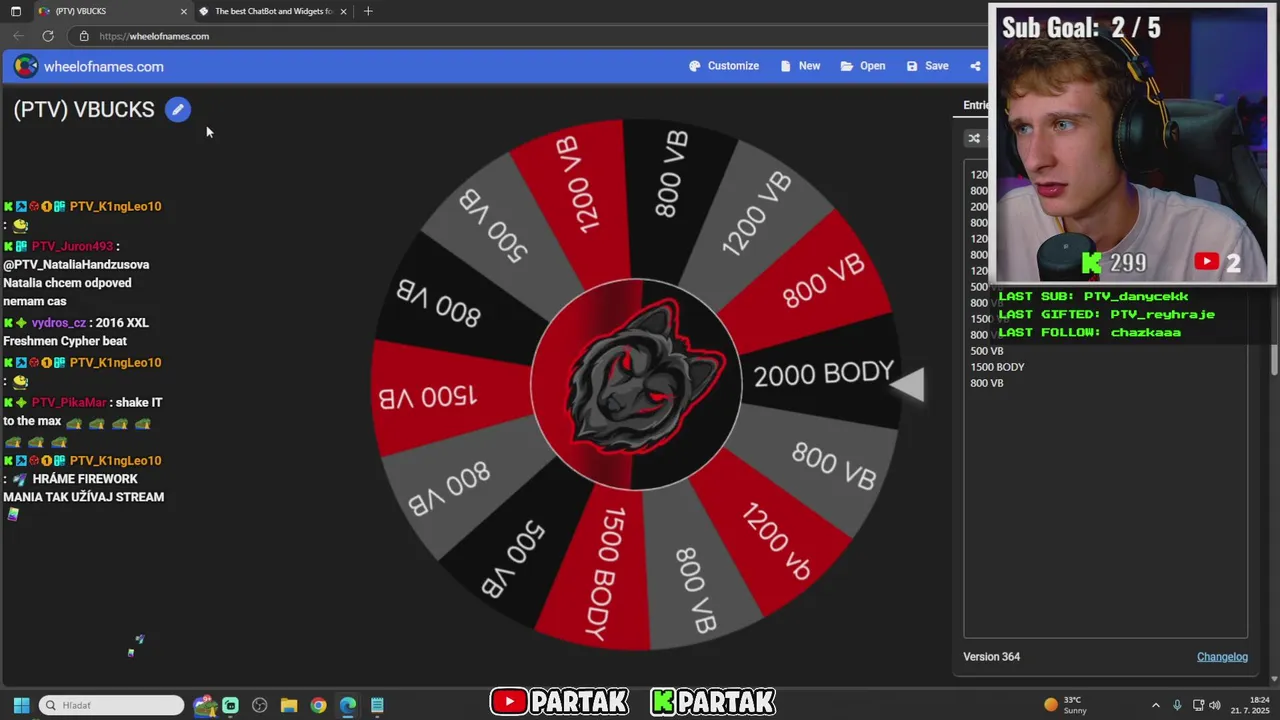Click PTV_PikaMar username in chat overlay
The height and width of the screenshot is (720, 1280).
click(69, 402)
